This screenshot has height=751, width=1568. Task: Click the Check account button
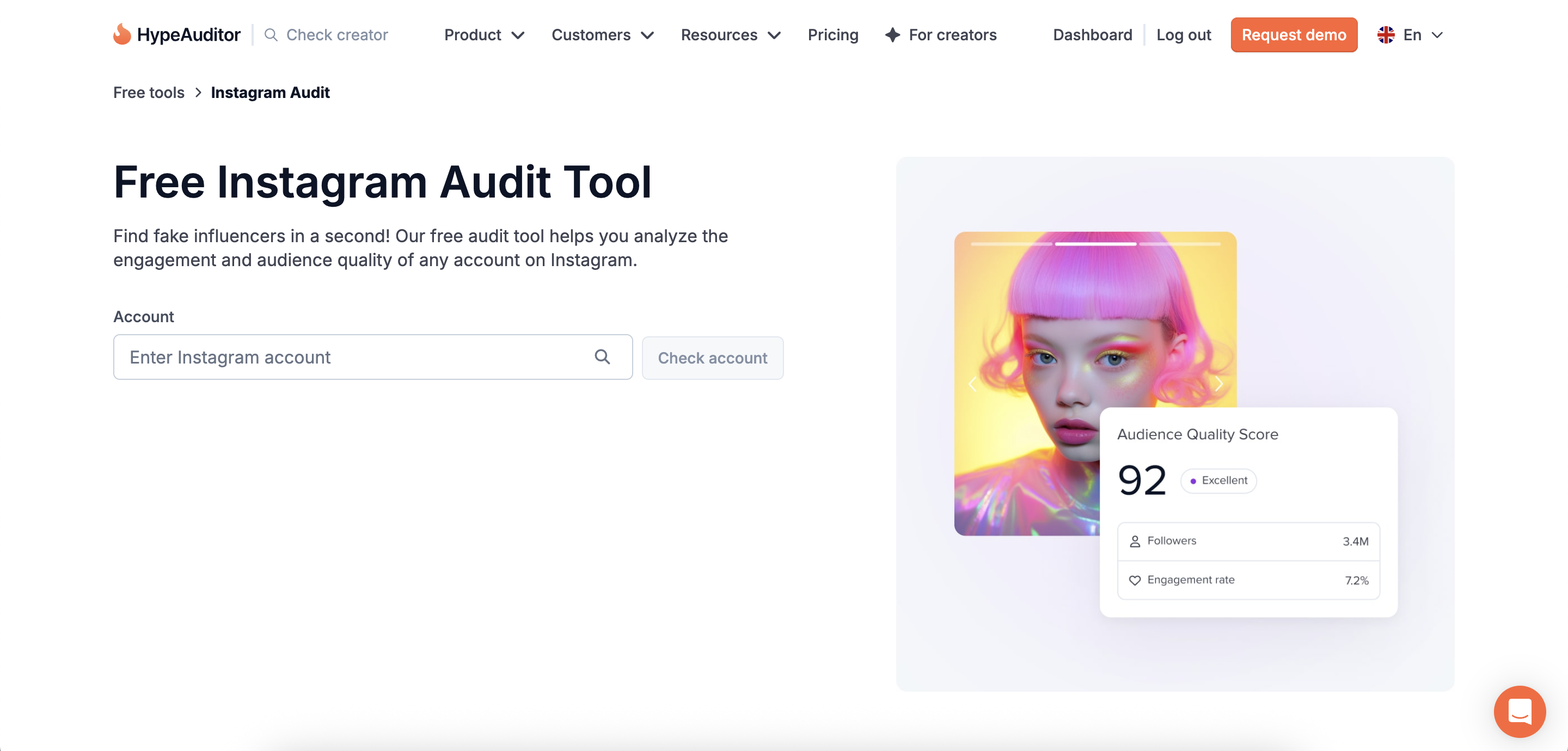click(712, 358)
